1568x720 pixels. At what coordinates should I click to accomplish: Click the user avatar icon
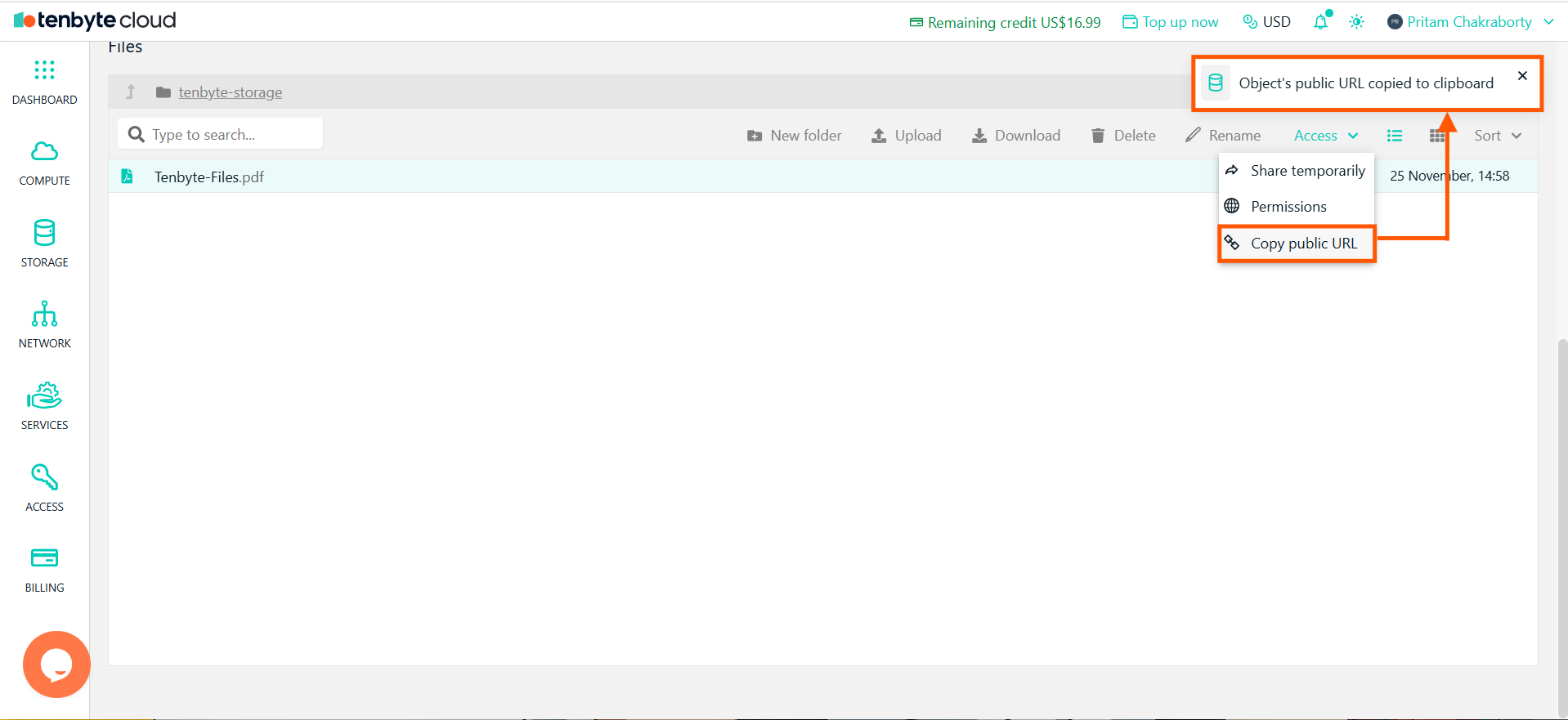click(1395, 22)
